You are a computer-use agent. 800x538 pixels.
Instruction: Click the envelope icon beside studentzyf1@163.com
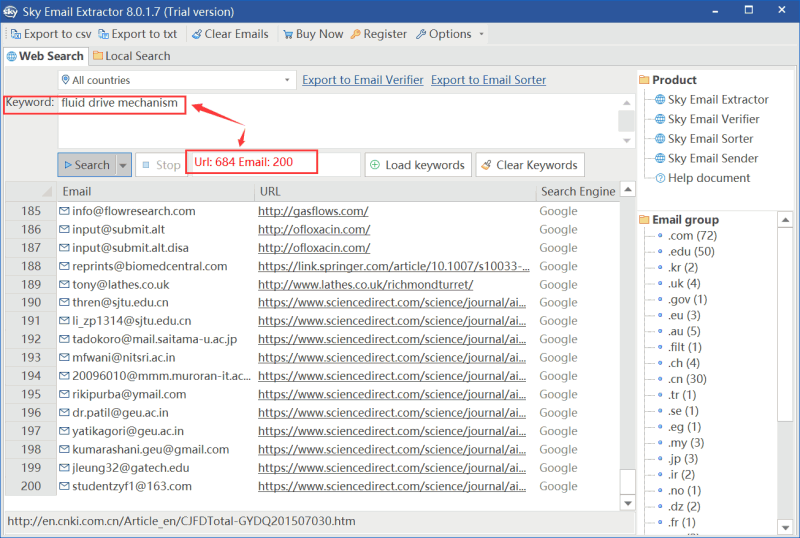tap(64, 486)
